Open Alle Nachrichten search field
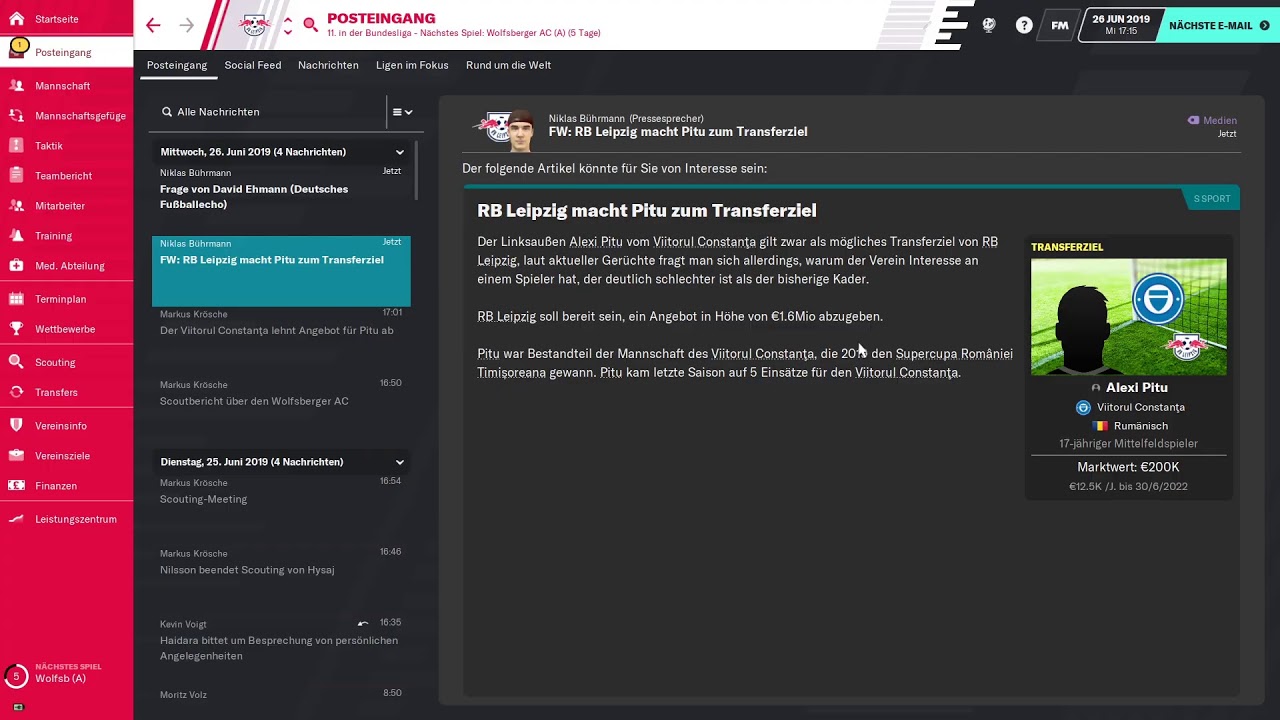Screen dimensions: 1280x720 [x=268, y=112]
